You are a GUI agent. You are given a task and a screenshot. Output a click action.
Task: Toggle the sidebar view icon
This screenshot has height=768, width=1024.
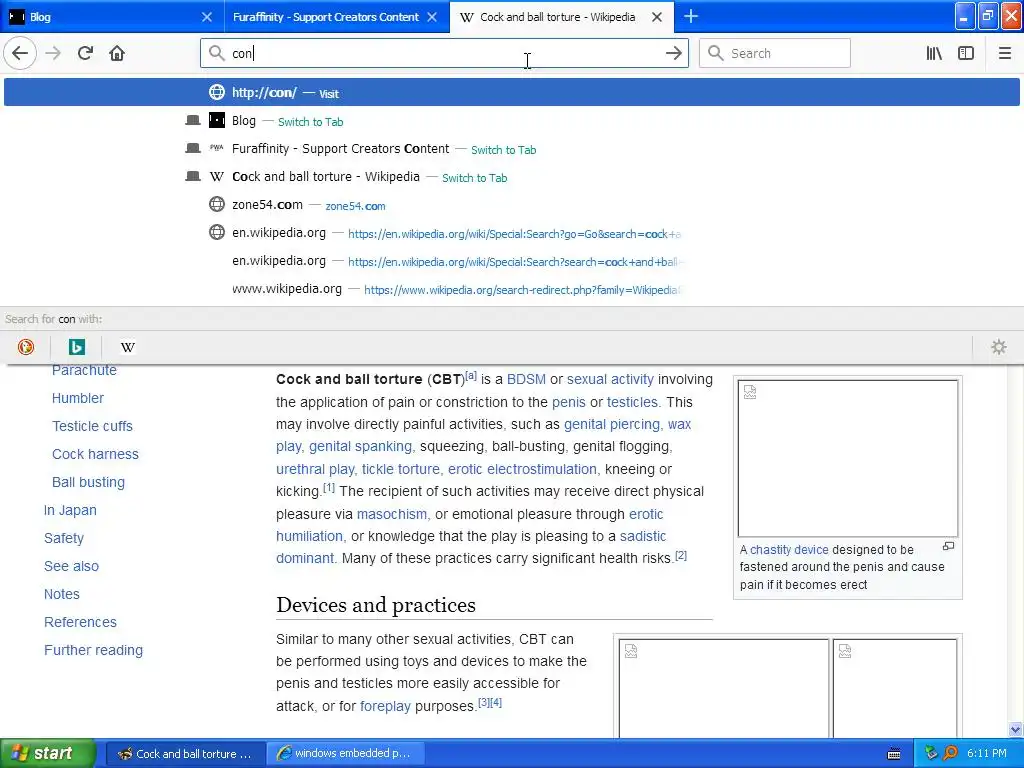point(966,53)
